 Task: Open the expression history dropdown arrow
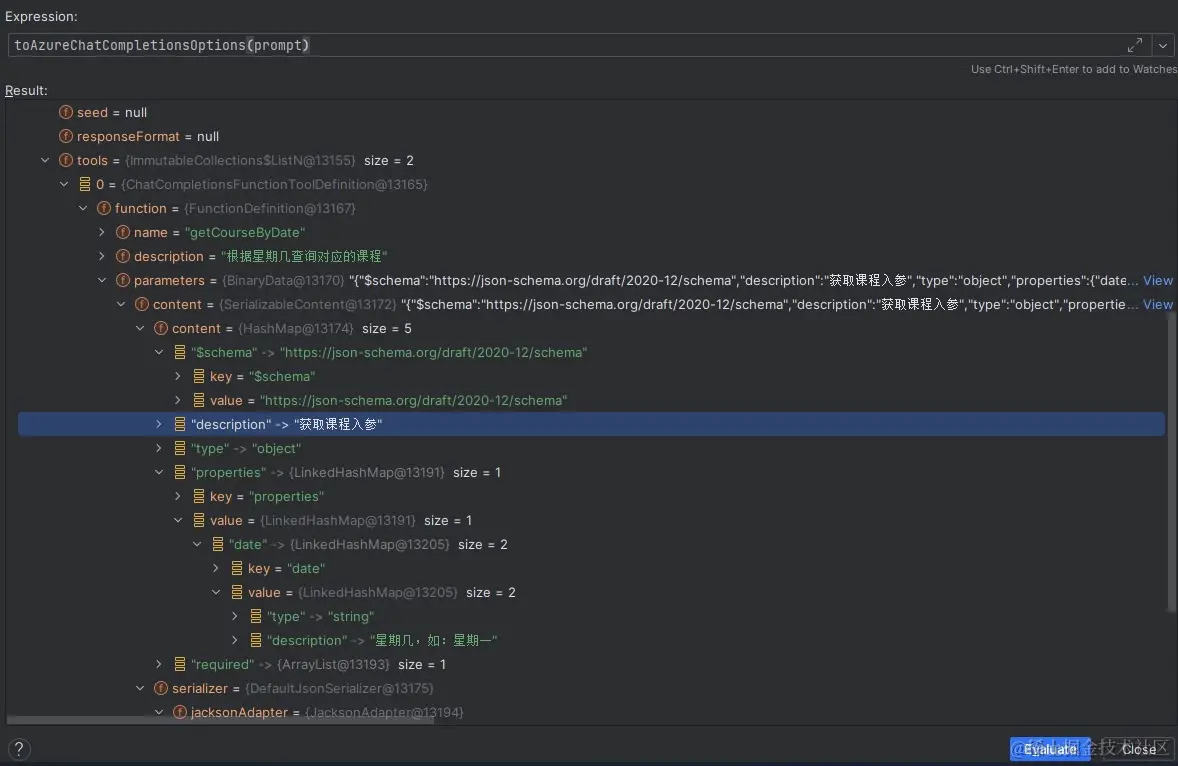click(1163, 45)
